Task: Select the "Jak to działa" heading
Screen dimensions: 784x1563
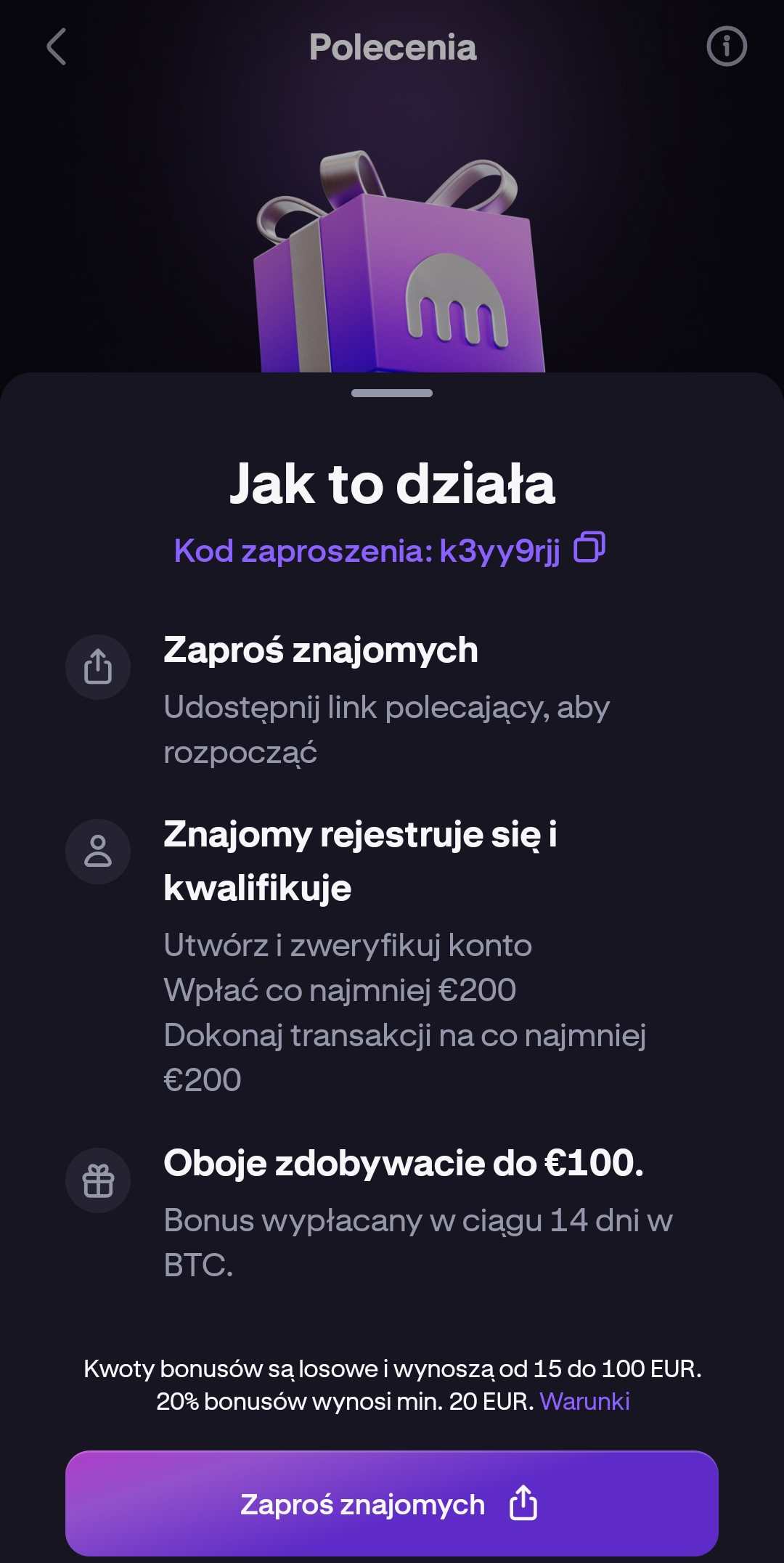Action: (392, 484)
